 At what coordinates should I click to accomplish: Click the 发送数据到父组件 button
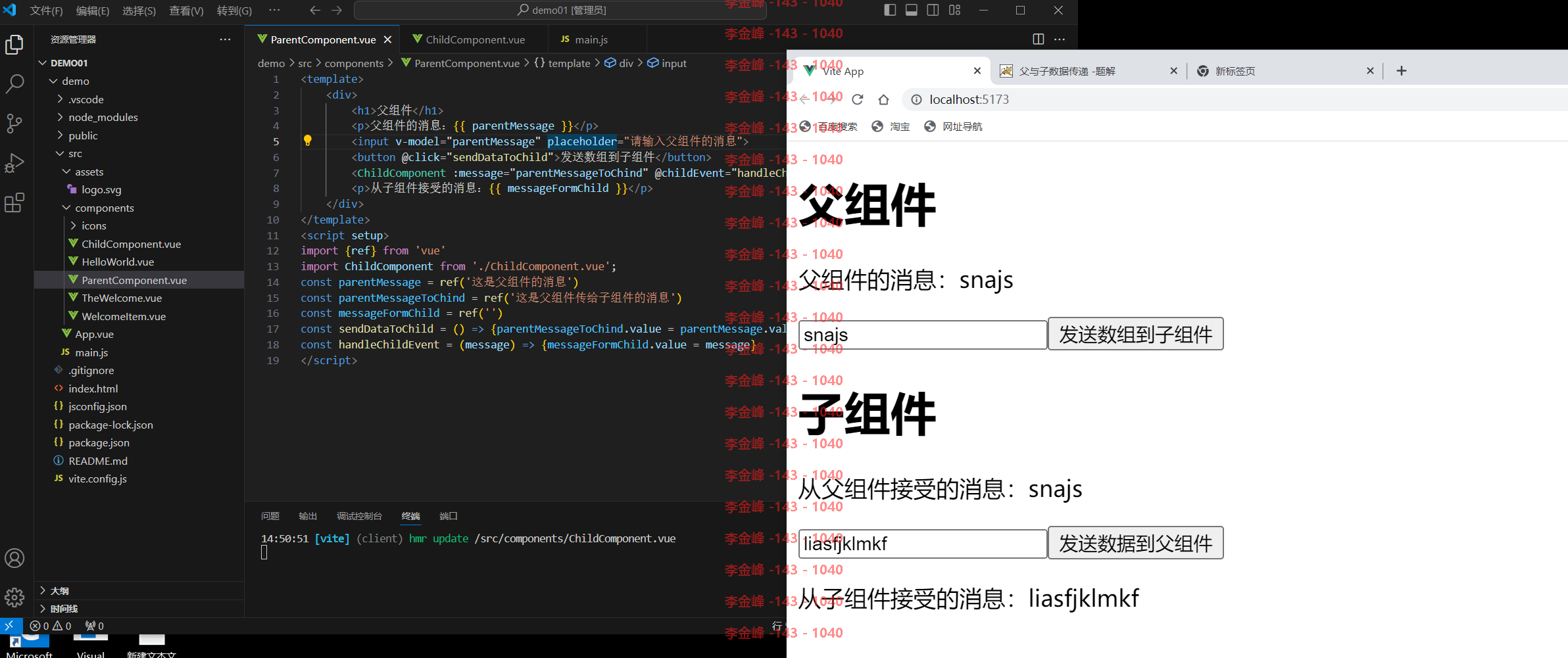1135,543
